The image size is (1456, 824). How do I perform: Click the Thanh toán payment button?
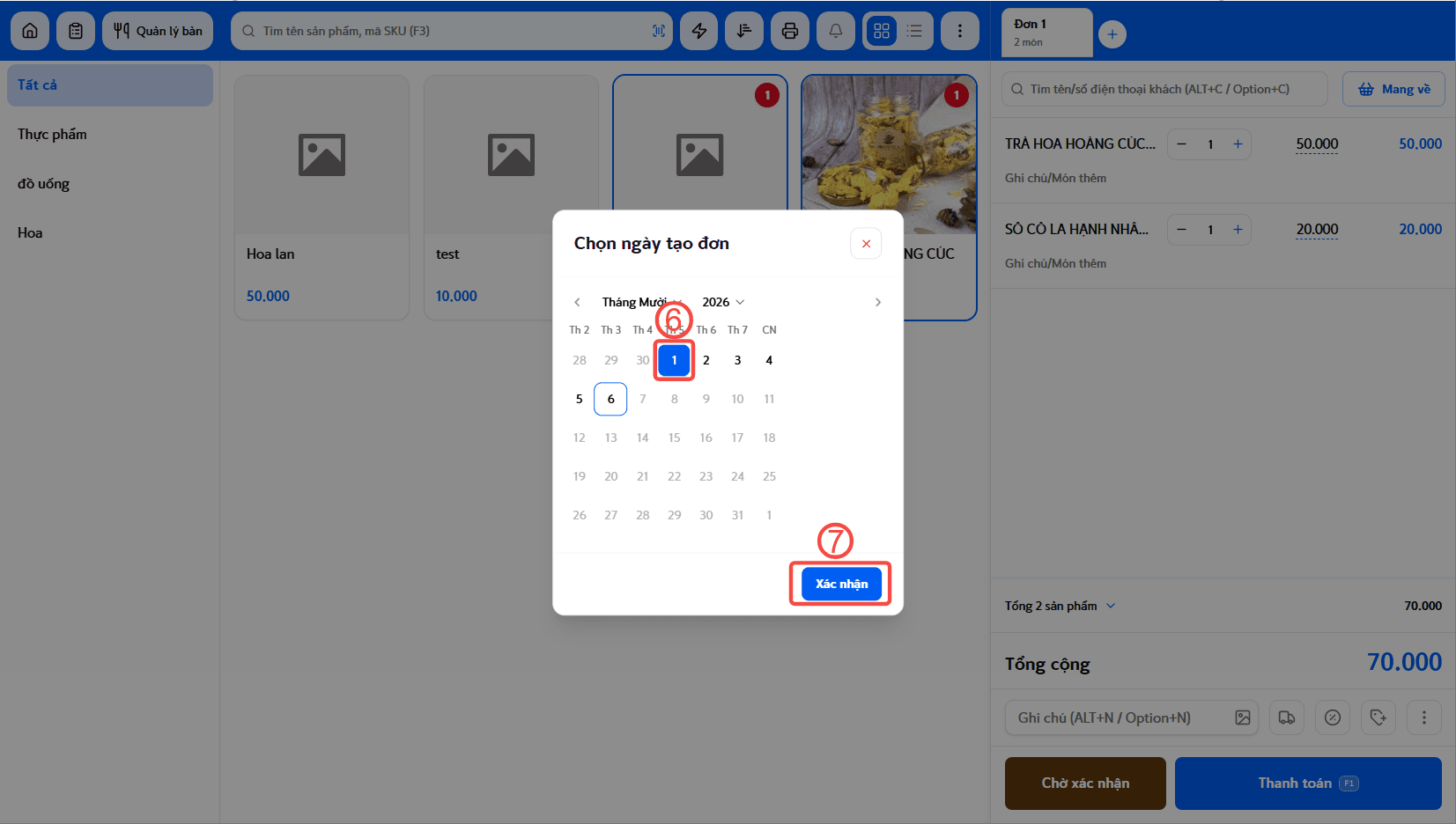click(x=1308, y=784)
